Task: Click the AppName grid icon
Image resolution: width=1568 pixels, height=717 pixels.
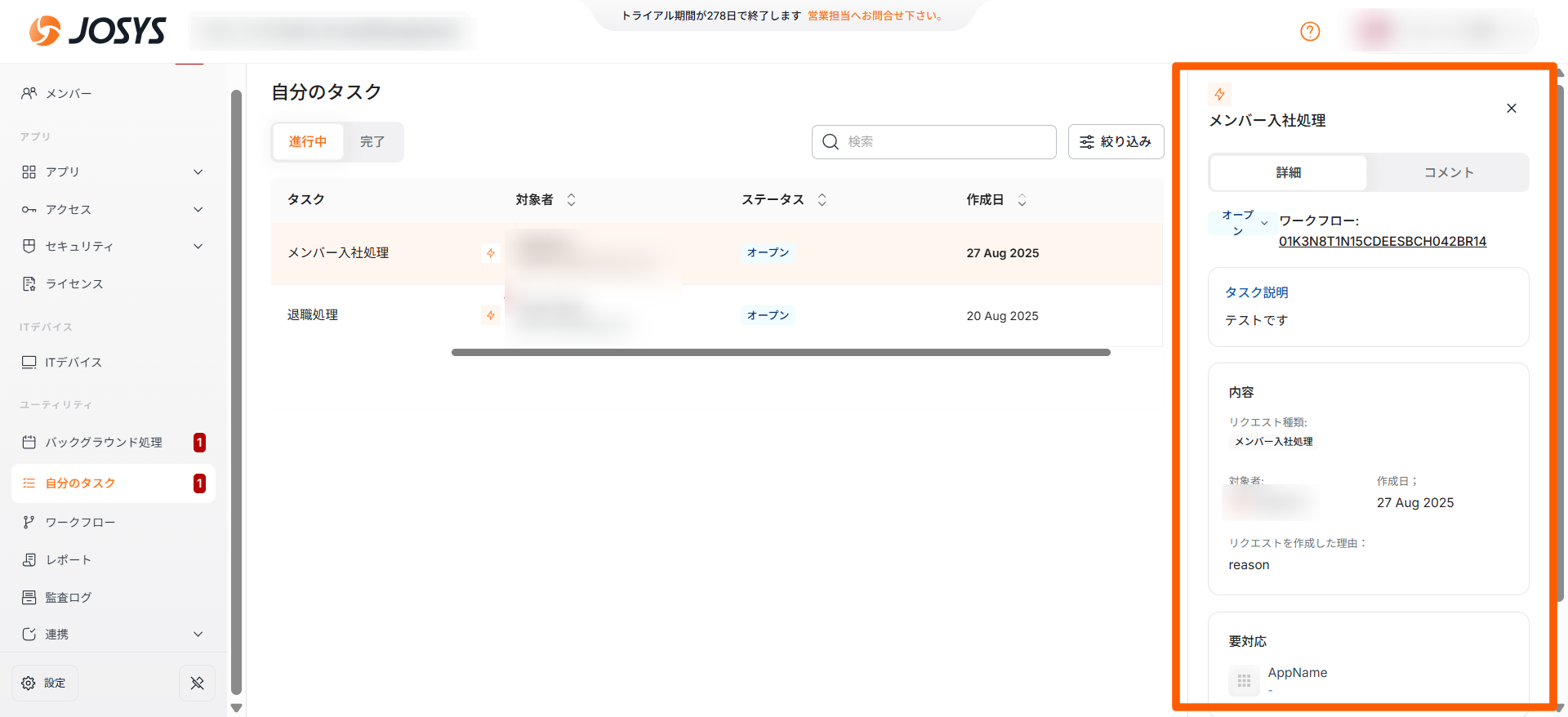Action: (1244, 680)
